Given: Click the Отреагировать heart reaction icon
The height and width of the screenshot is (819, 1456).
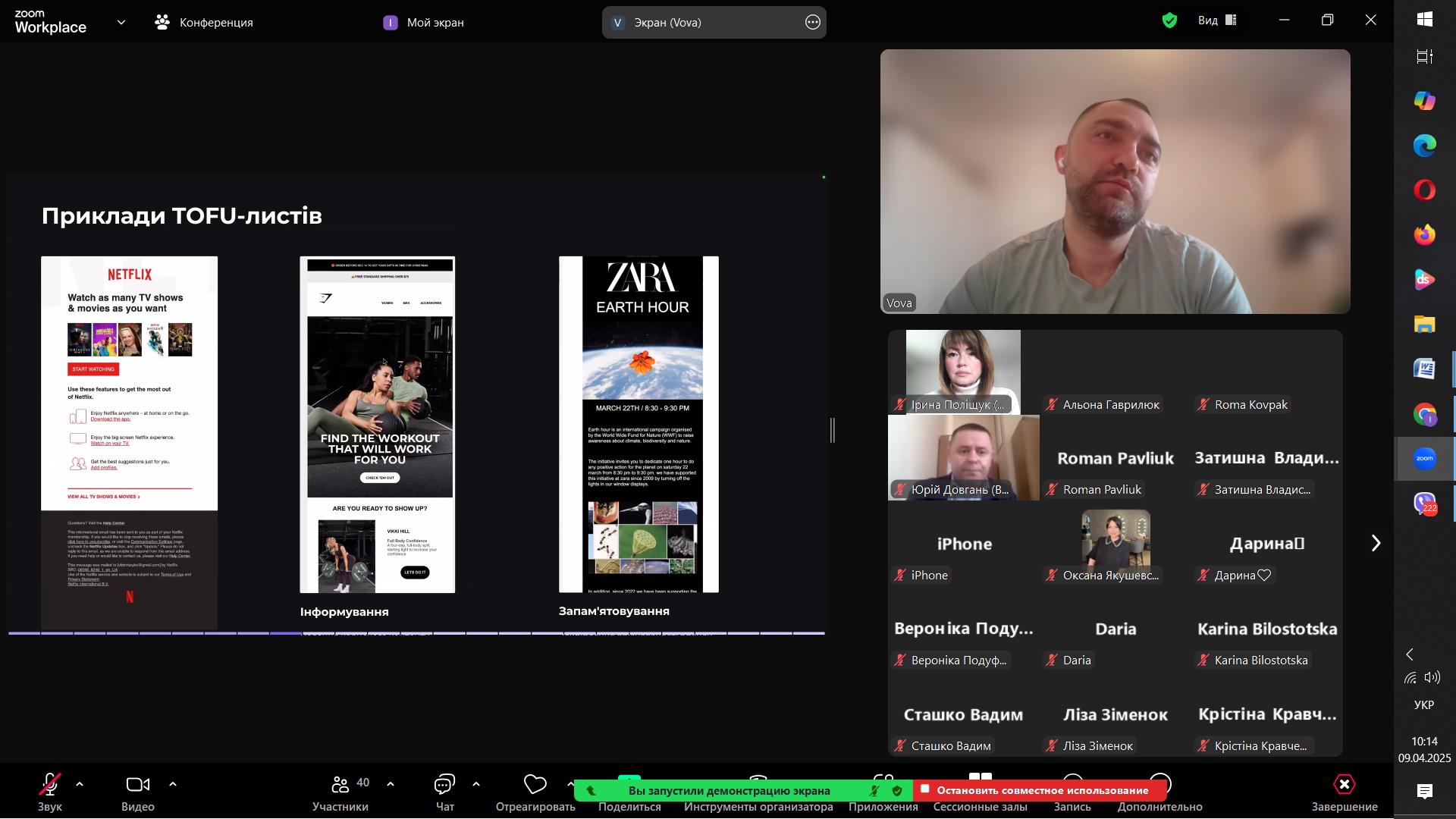Looking at the screenshot, I should pyautogui.click(x=535, y=783).
